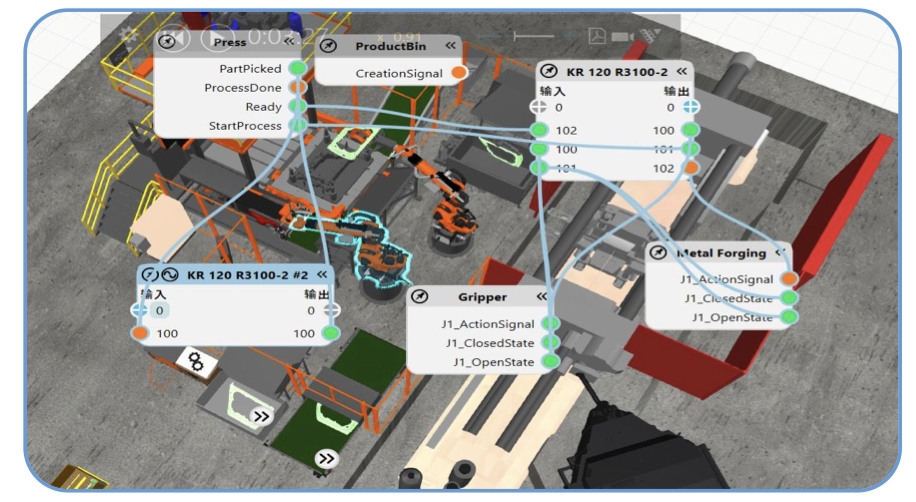Image resolution: width=916 pixels, height=502 pixels.
Task: Add an input port on KR 120 R3100-2 #2
Action: click(x=140, y=310)
